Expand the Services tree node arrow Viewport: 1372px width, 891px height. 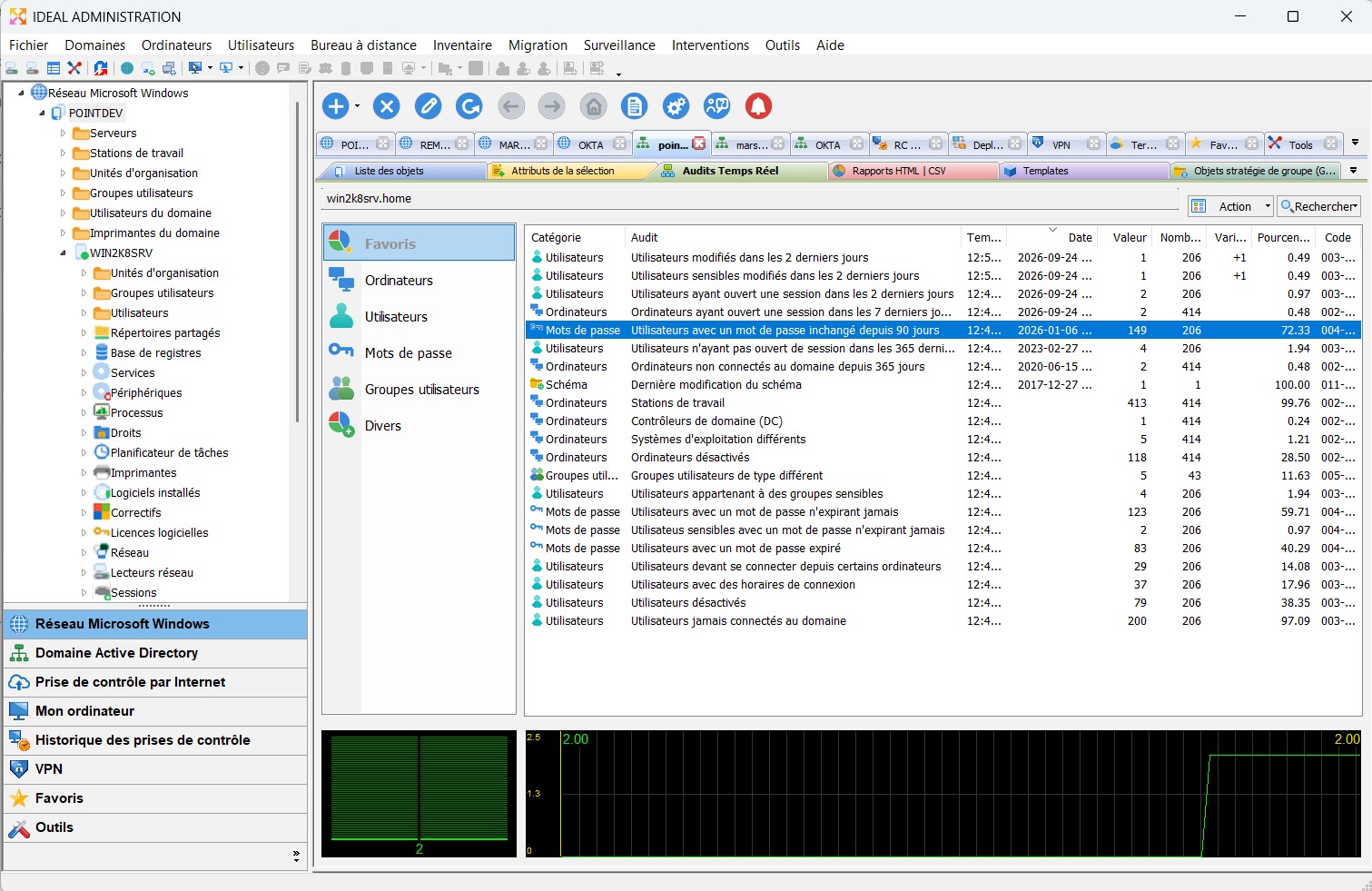84,372
